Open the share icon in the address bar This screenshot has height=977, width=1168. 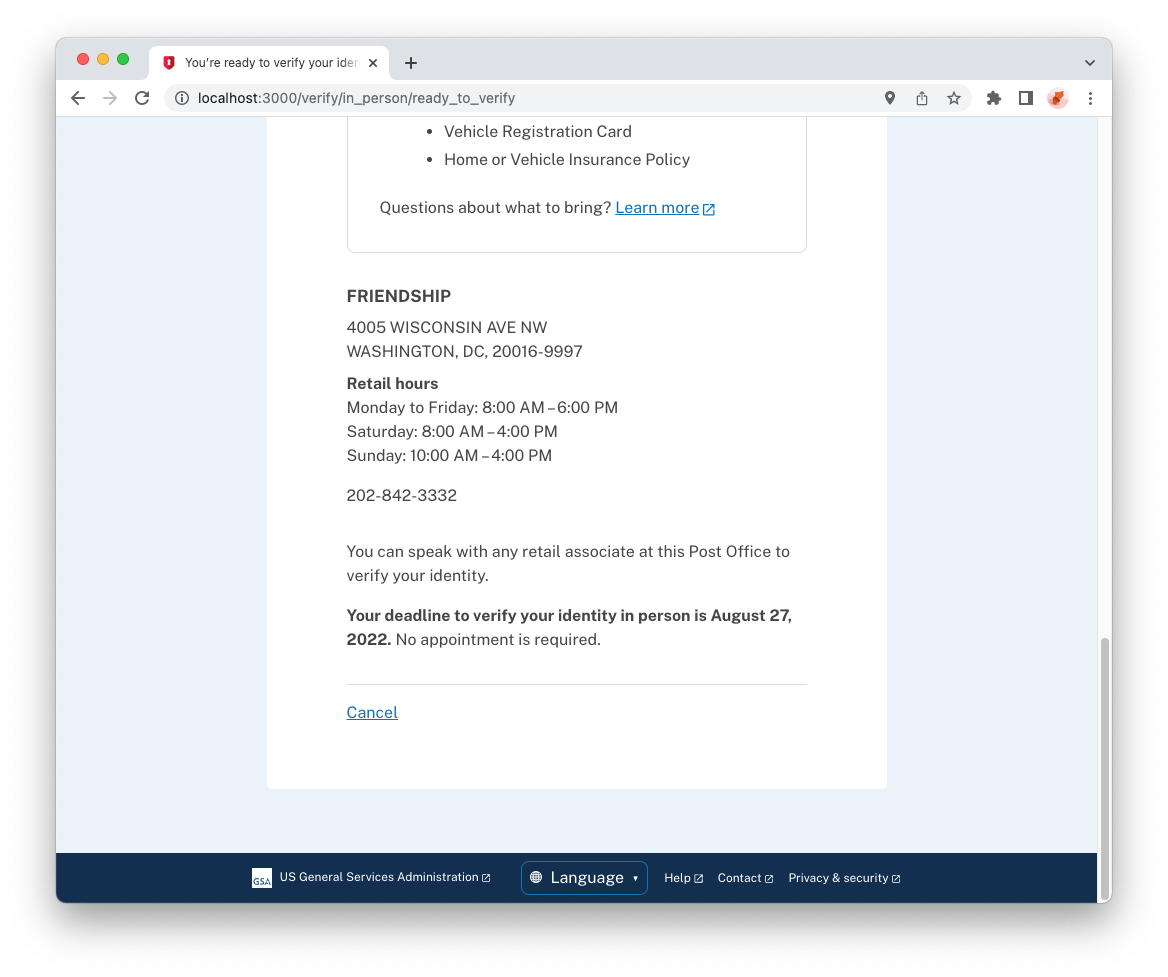click(x=921, y=98)
